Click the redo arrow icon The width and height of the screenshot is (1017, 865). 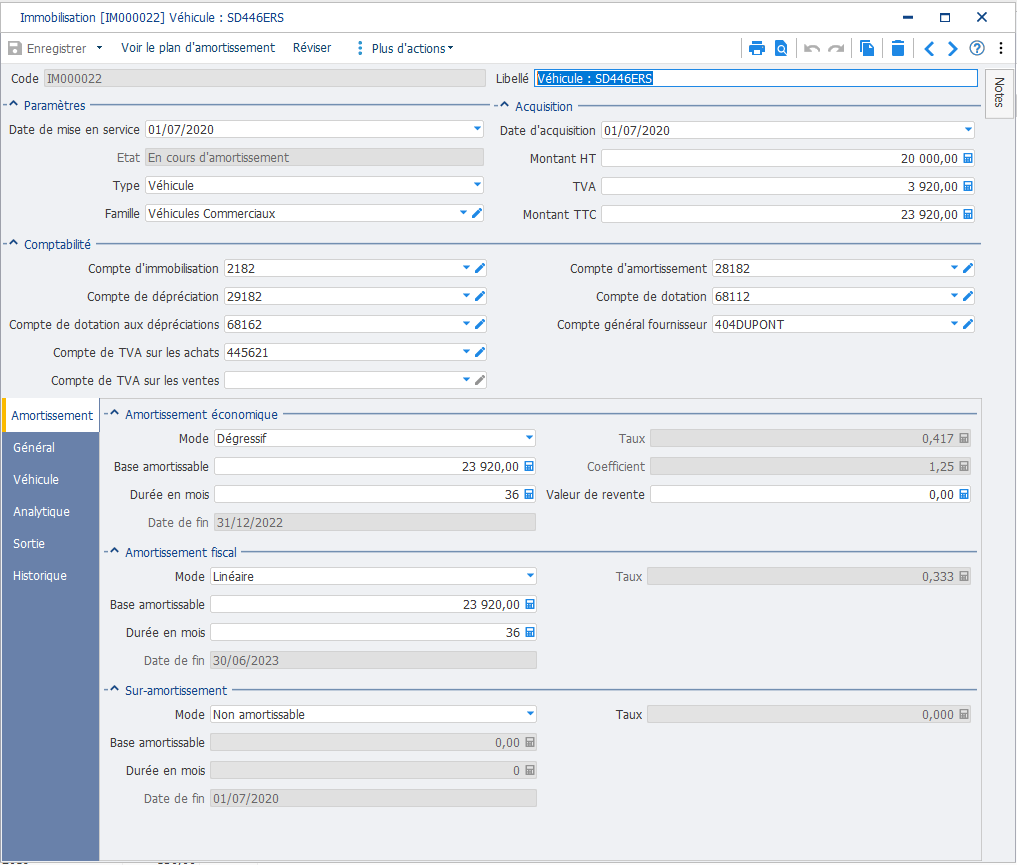[x=836, y=49]
